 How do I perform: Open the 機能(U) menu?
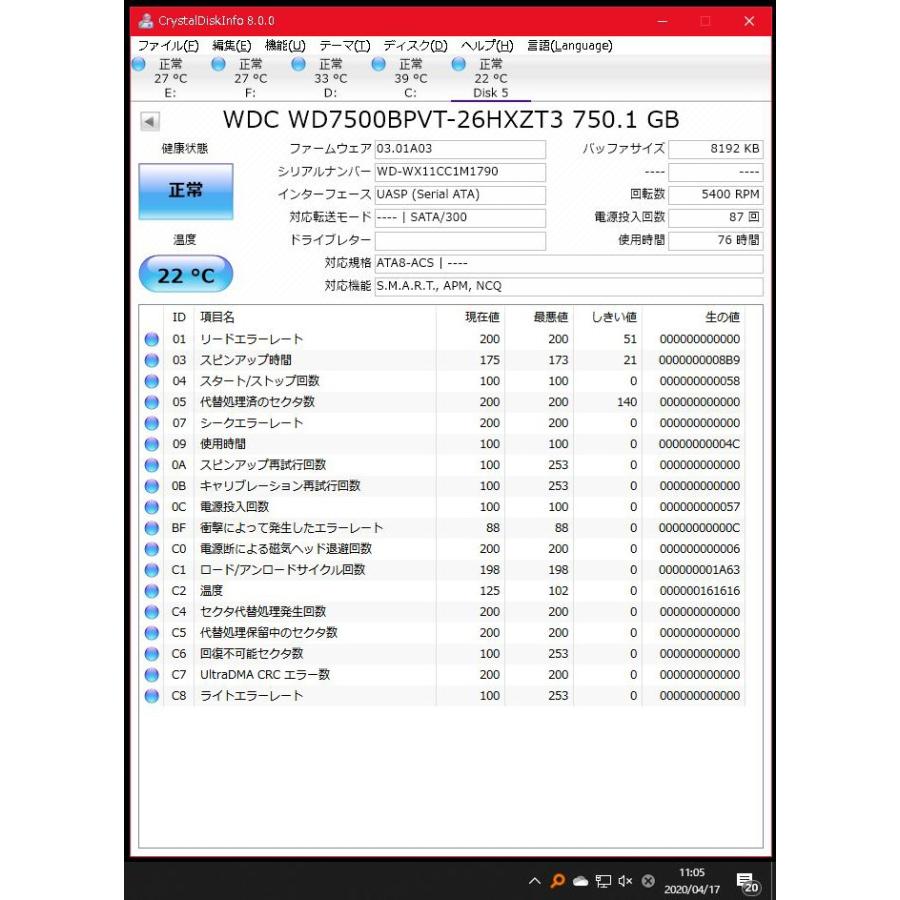tap(285, 45)
